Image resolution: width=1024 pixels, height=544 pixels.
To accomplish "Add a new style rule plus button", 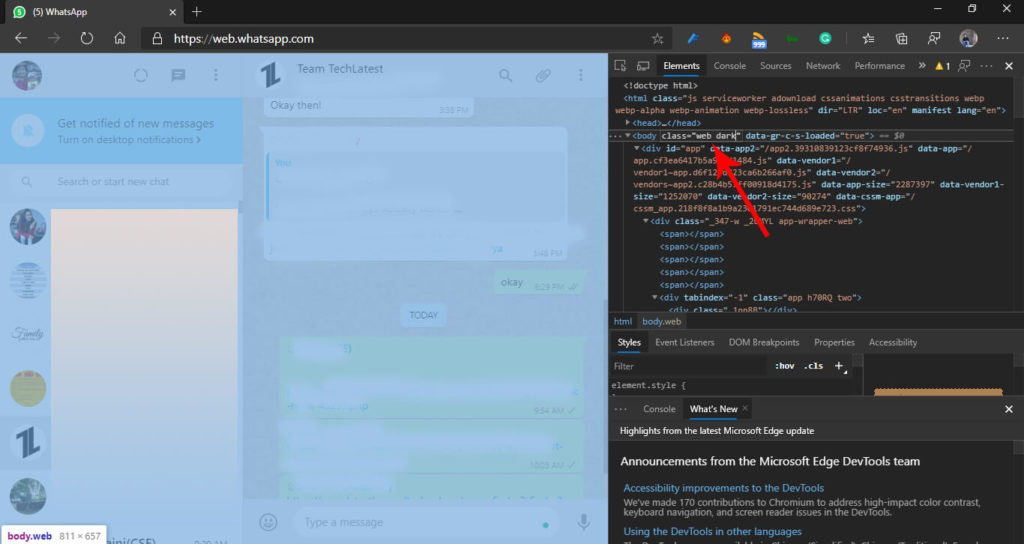I will tap(839, 366).
